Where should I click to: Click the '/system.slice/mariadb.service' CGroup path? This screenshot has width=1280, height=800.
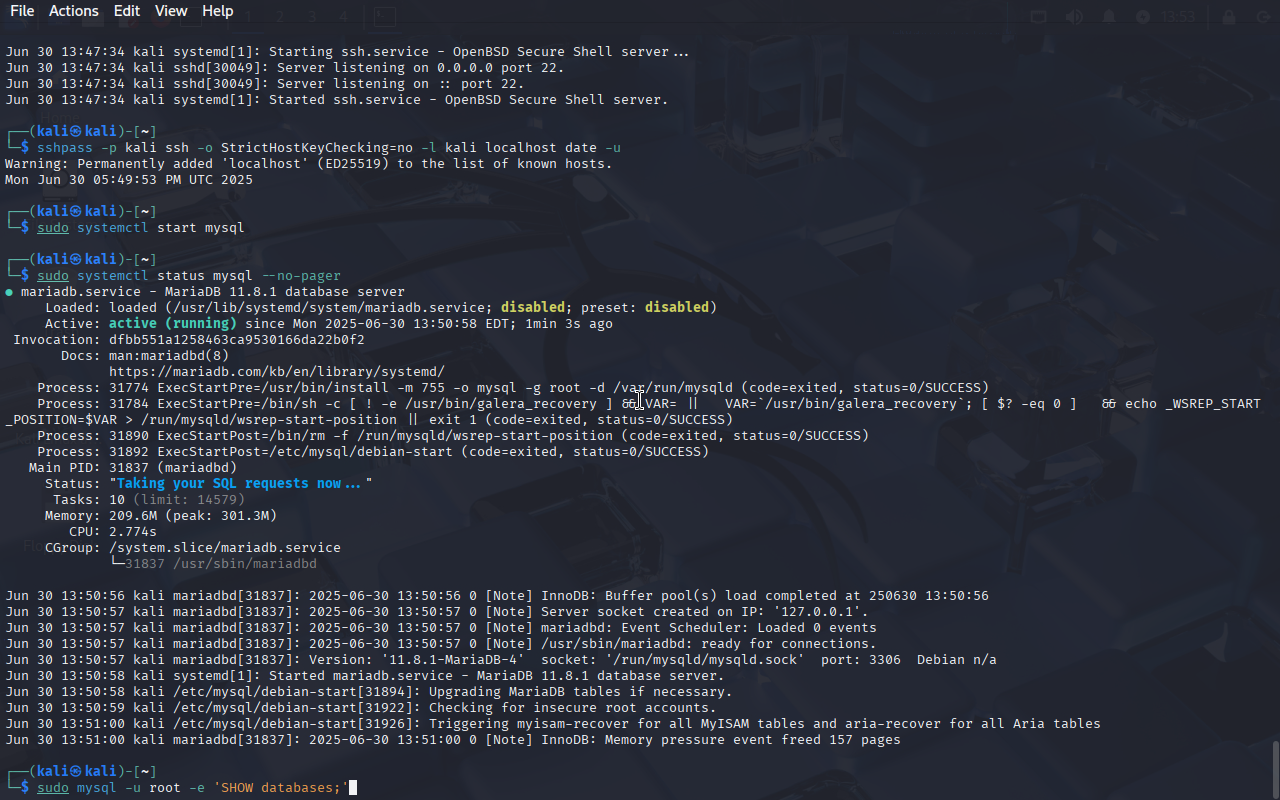pyautogui.click(x=225, y=548)
